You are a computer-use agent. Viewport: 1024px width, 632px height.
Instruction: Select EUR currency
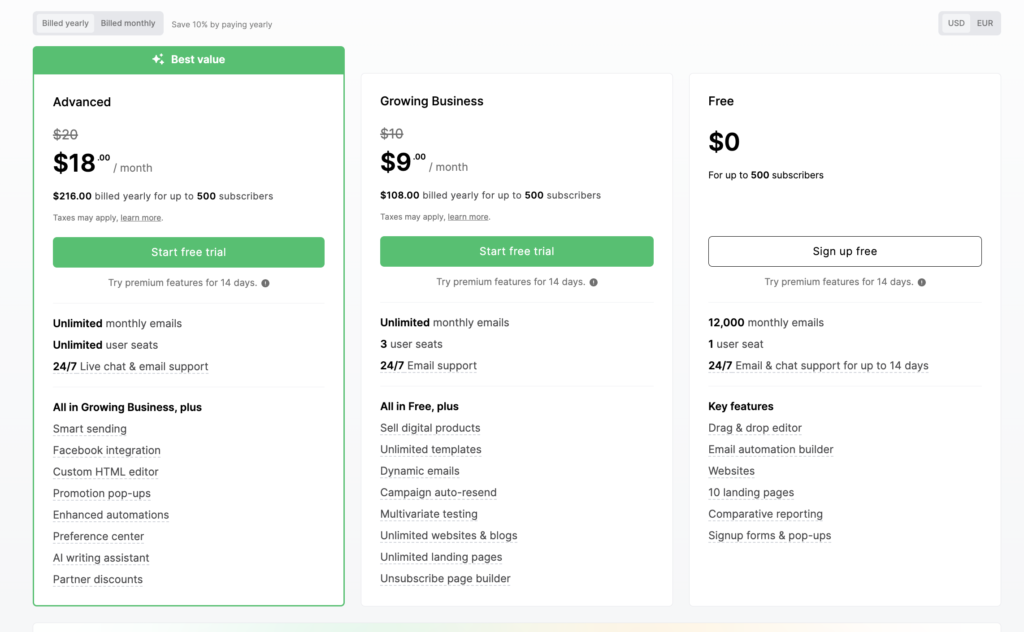pos(985,23)
